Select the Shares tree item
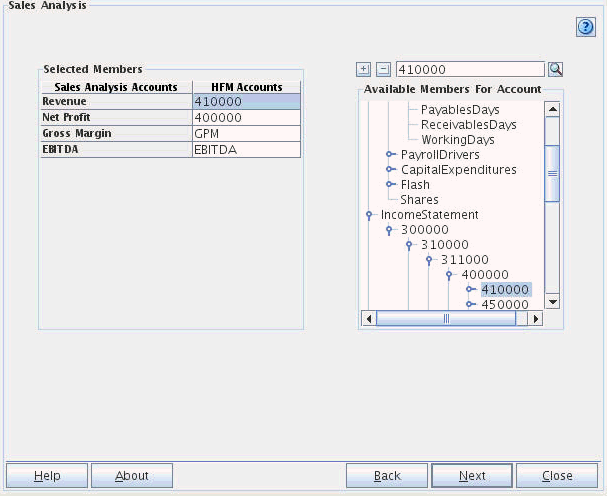Viewport: 607px width, 496px height. tap(419, 200)
